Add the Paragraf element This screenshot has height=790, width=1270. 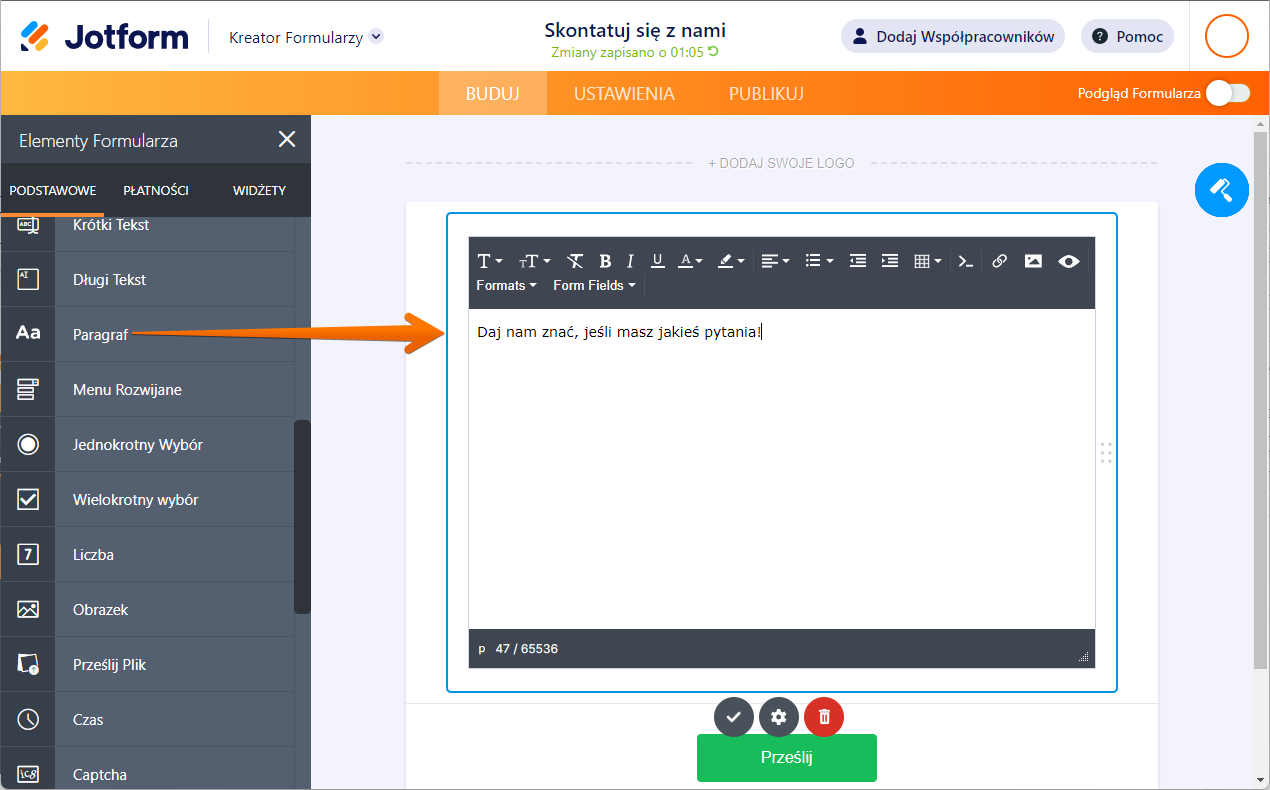148,335
